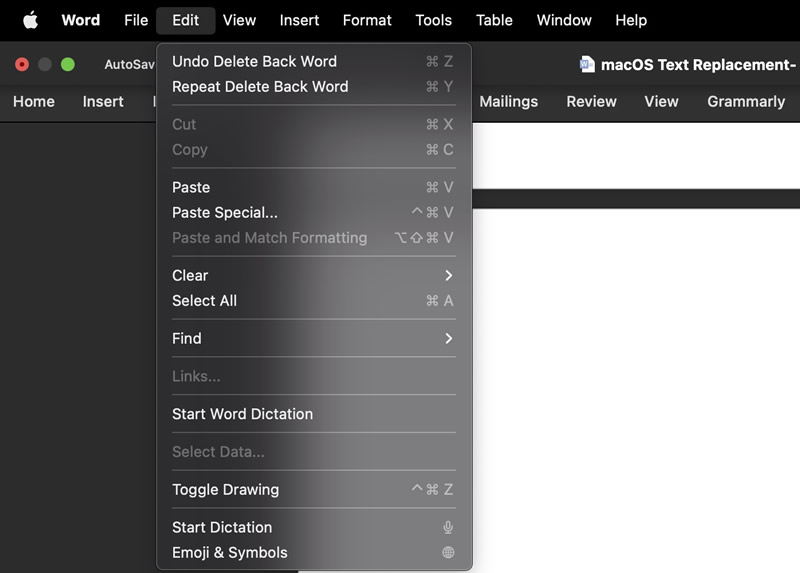800x573 pixels.
Task: Choose Start Word Dictation
Action: 313,414
